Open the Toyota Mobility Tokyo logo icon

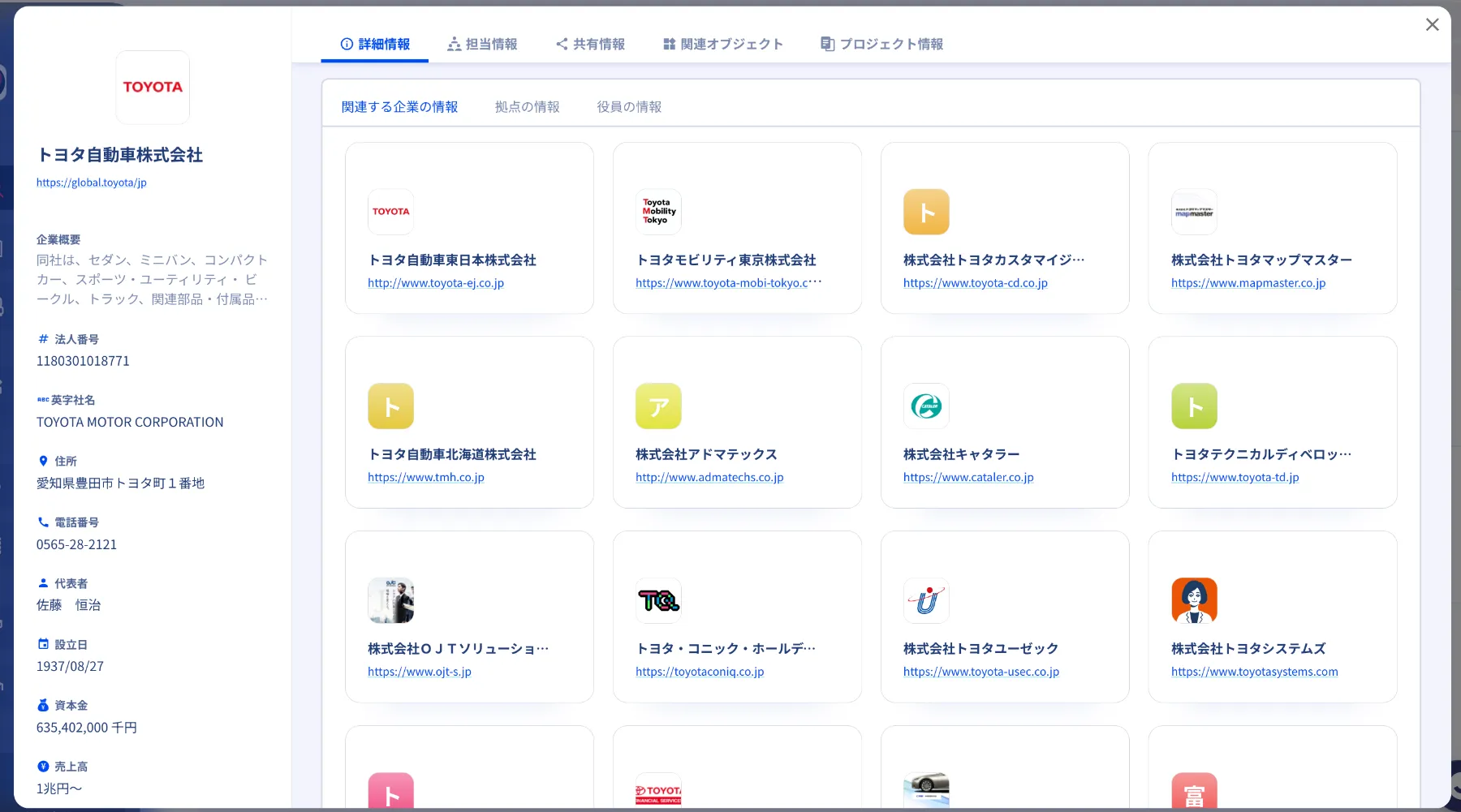tap(658, 212)
